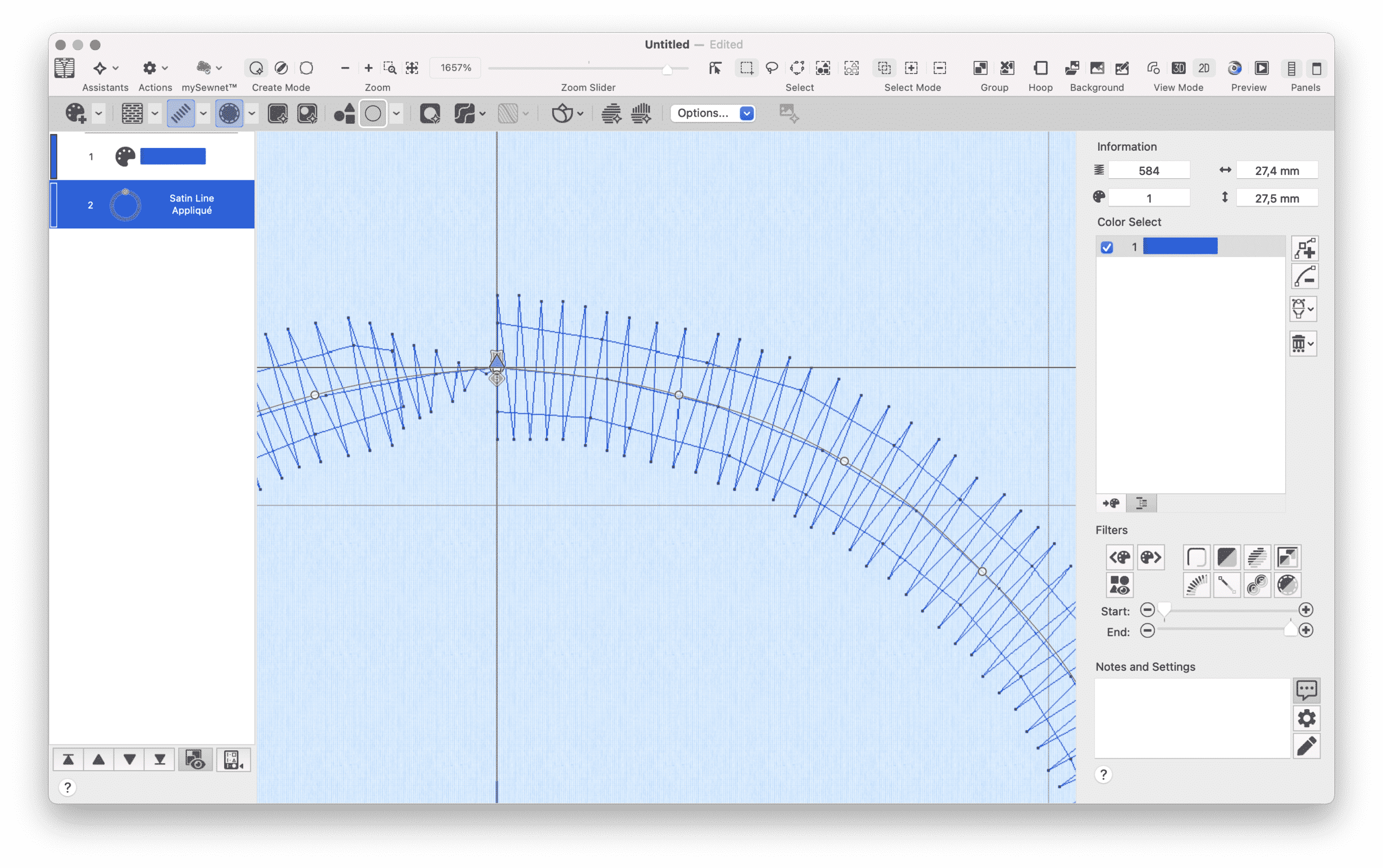Click the pencil edit icon

[1306, 746]
